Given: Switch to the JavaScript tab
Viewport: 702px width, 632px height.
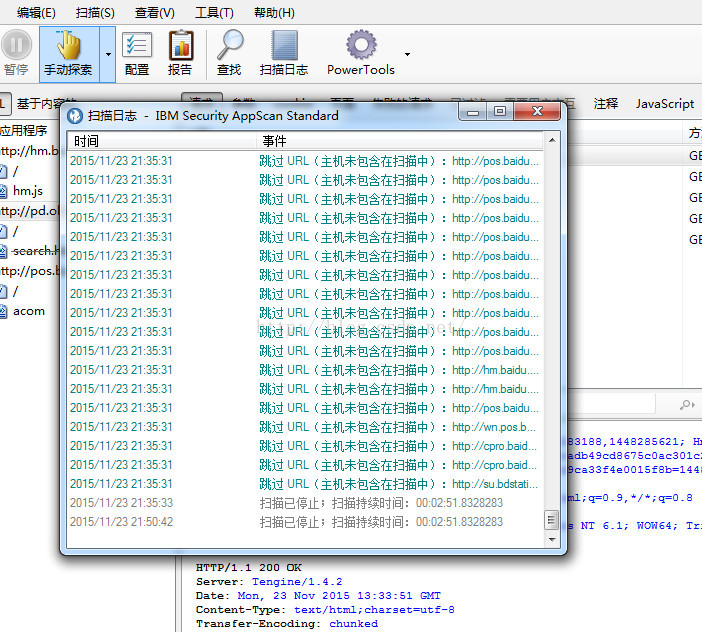Looking at the screenshot, I should [x=665, y=104].
